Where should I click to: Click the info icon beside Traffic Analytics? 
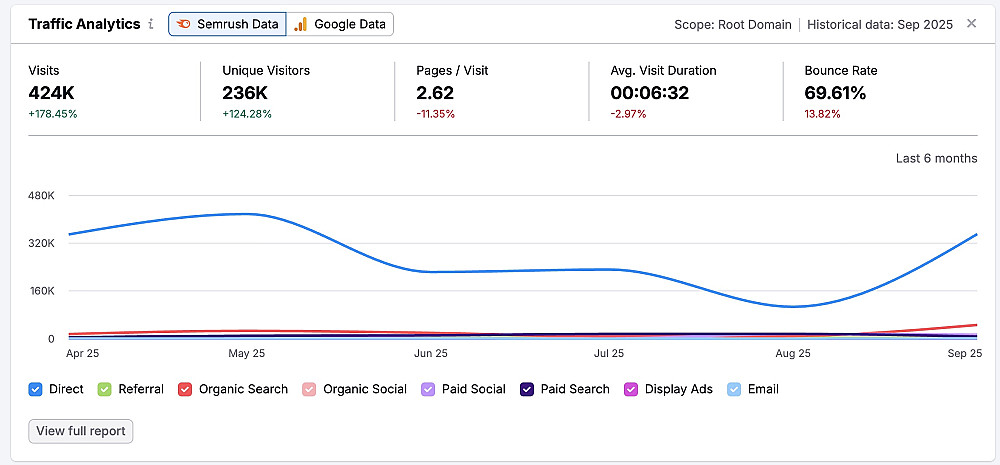coord(151,24)
